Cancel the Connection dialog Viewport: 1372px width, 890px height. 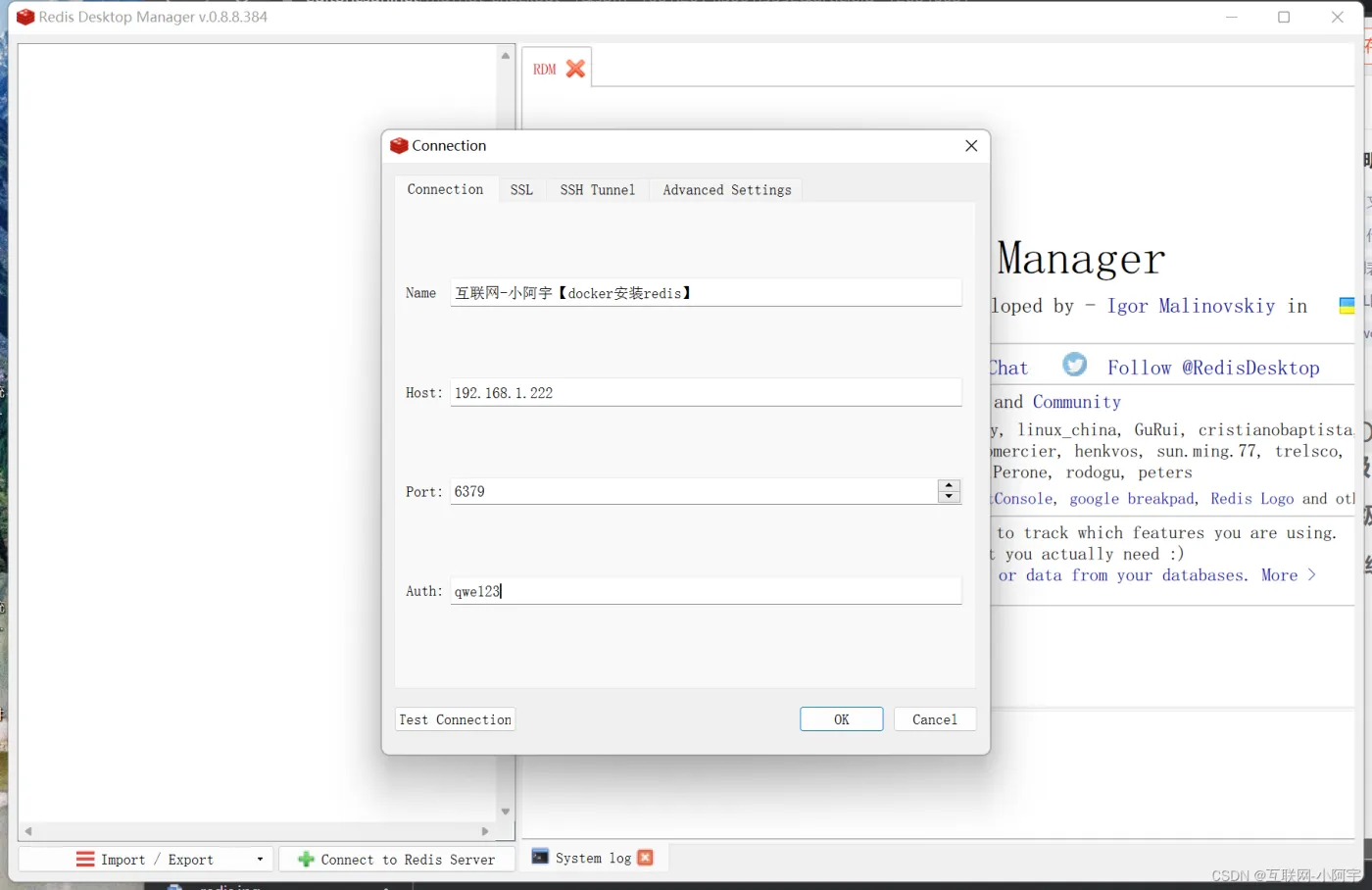pos(935,719)
